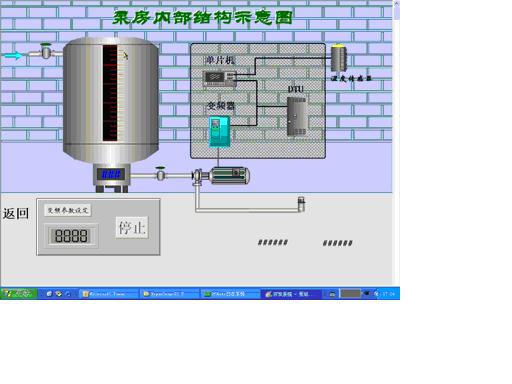Image resolution: width=512 pixels, height=384 pixels.
Task: Click the left ###### value readout
Action: tap(273, 242)
